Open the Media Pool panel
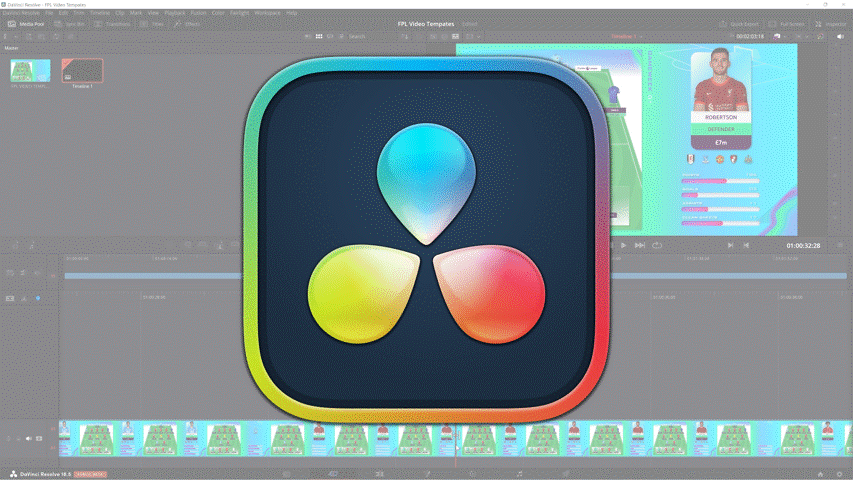 (27, 23)
